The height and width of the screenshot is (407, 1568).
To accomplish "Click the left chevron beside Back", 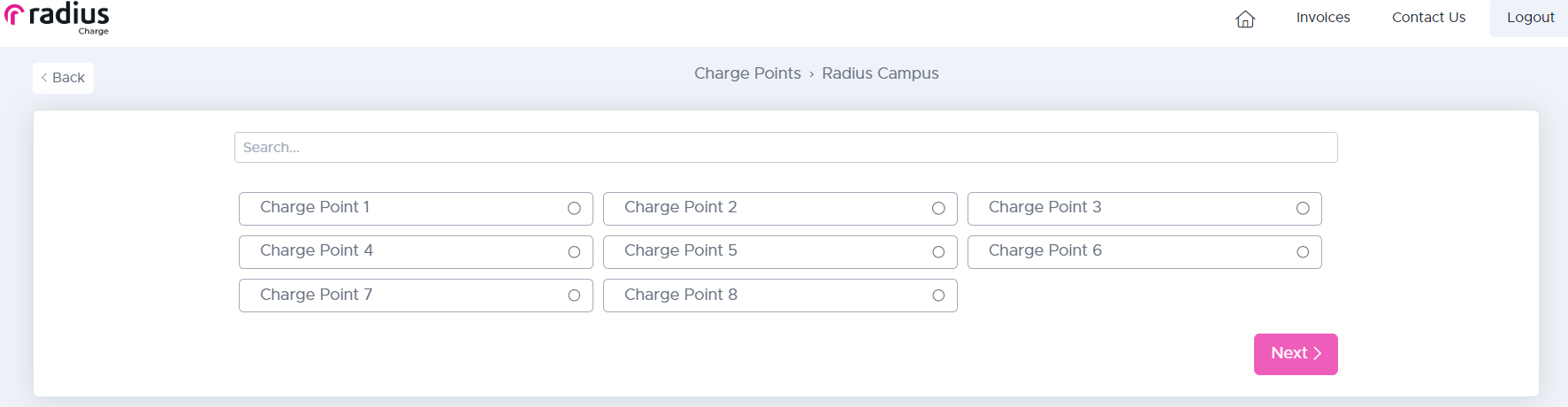I will pos(44,78).
